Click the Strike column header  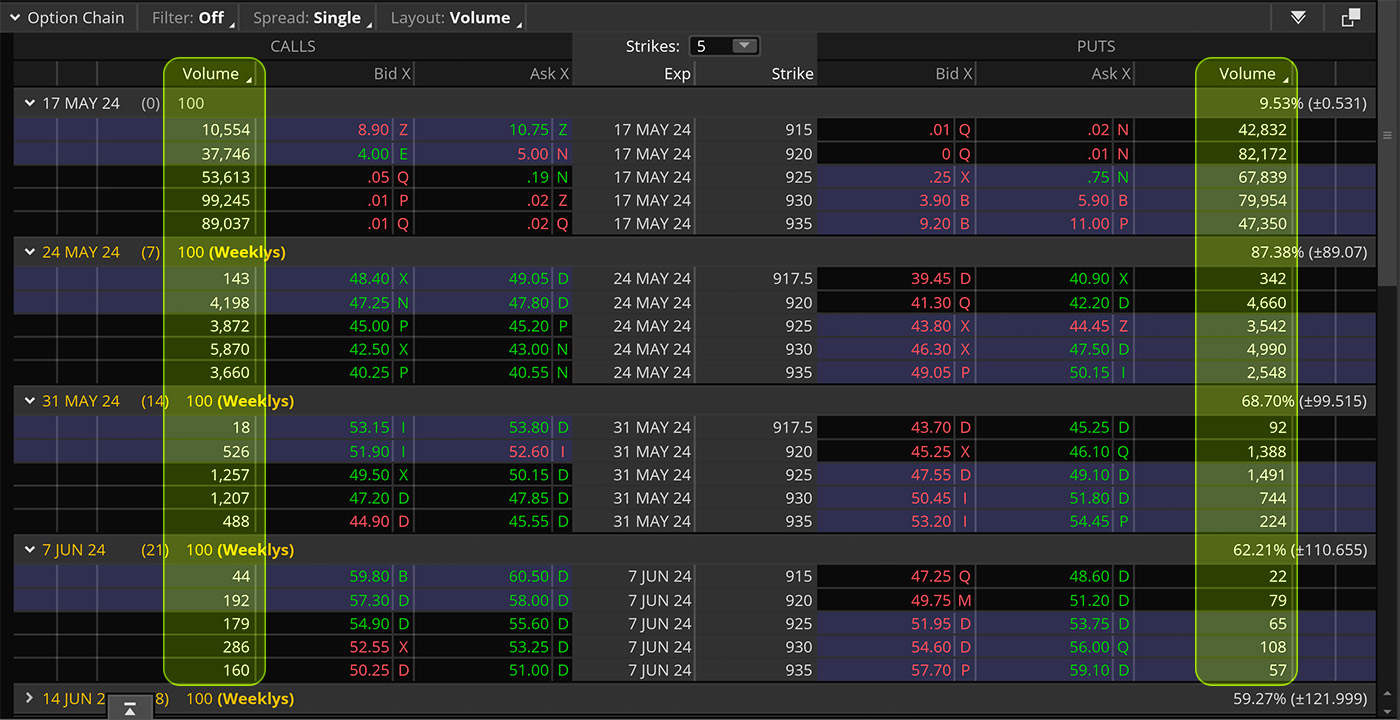pos(792,74)
